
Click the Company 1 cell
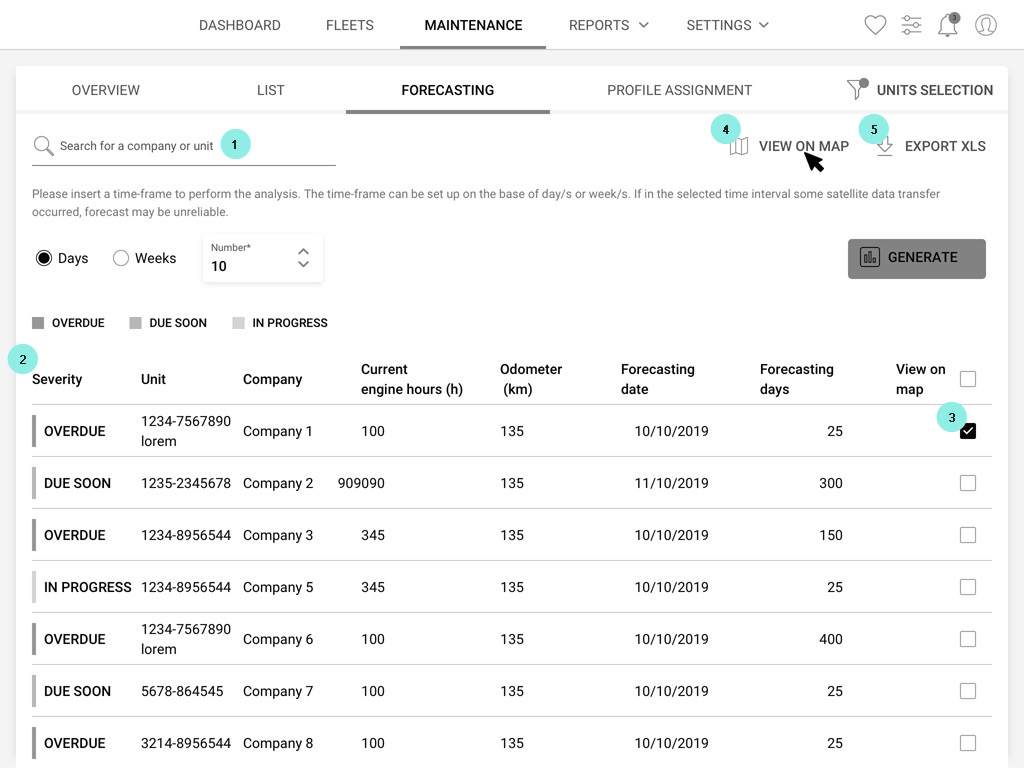click(278, 431)
